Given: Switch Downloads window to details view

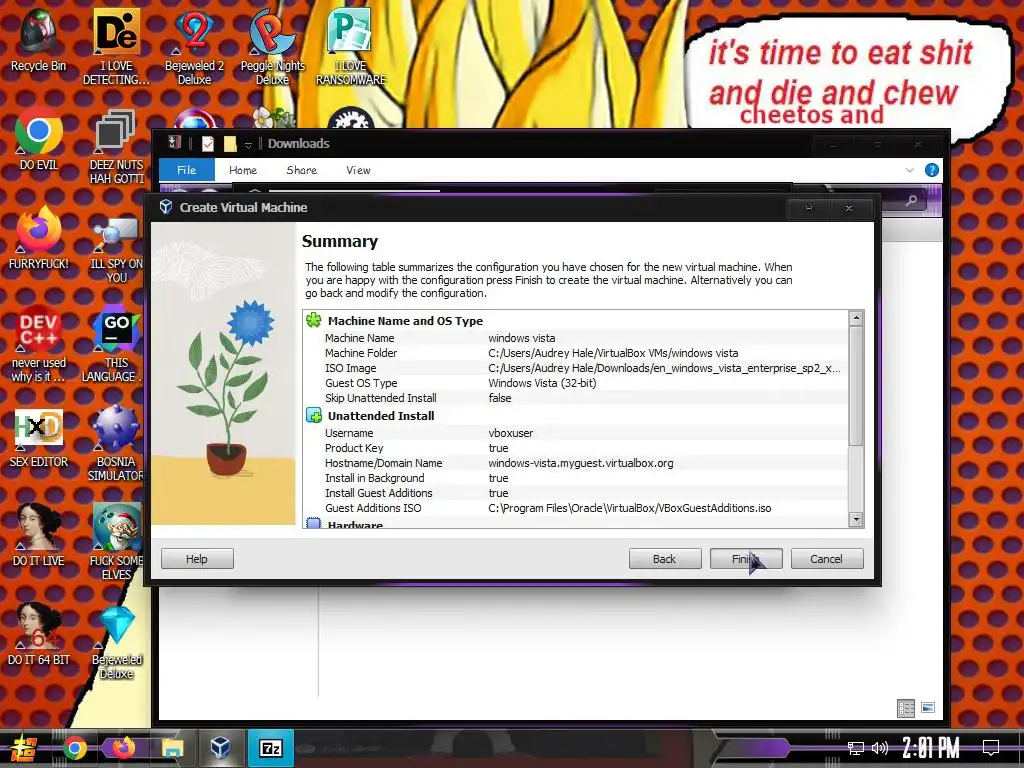Looking at the screenshot, I should (906, 708).
